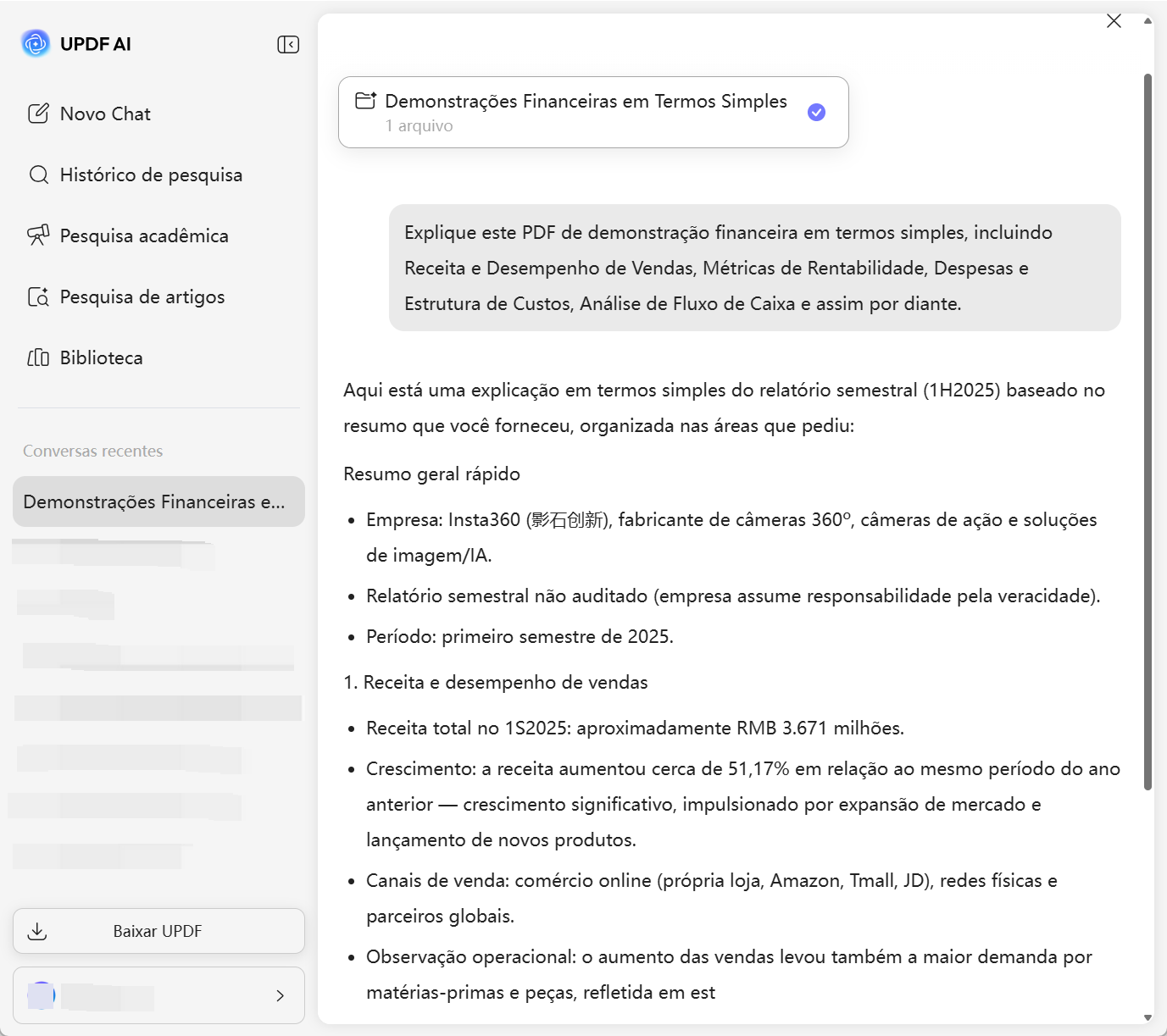Close the chat panel with the X
The width and height of the screenshot is (1167, 1036).
point(1114,20)
